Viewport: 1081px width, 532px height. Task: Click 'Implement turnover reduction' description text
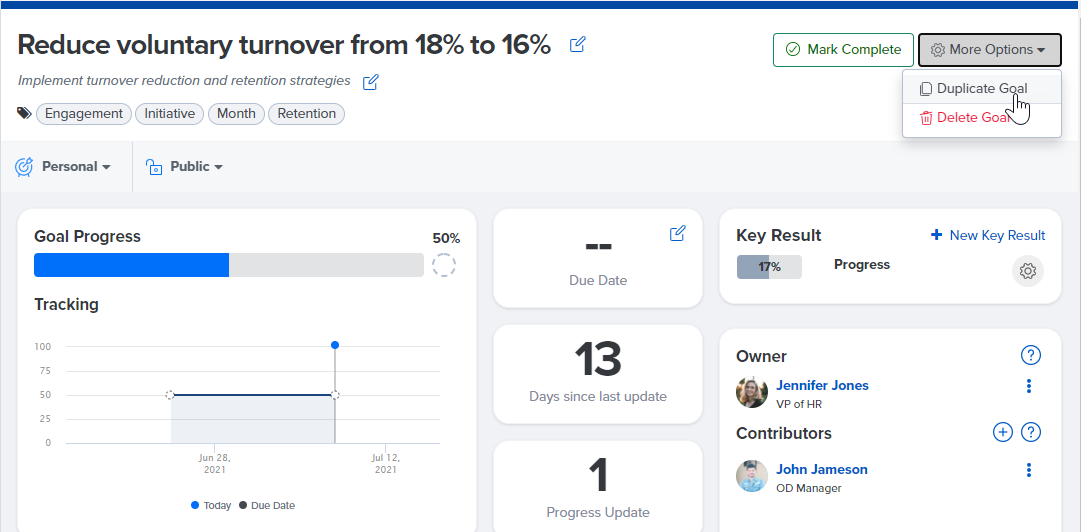[184, 81]
